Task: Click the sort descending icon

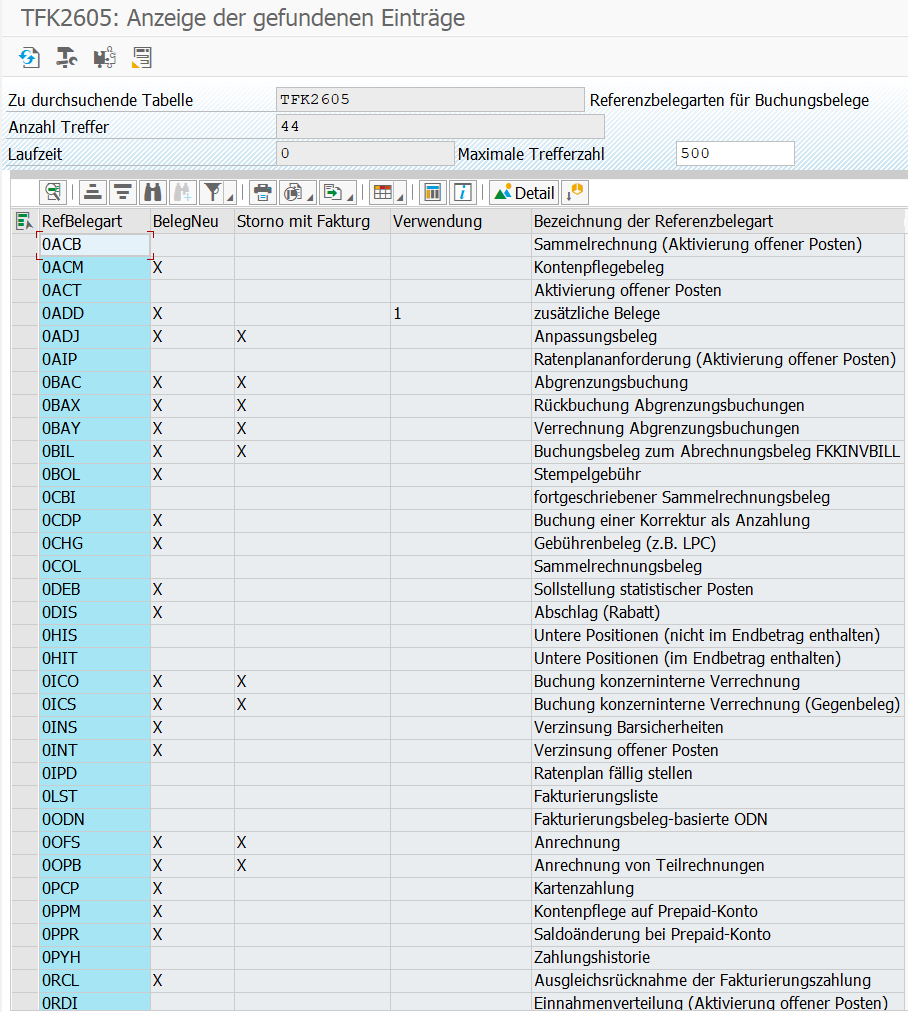Action: 122,193
